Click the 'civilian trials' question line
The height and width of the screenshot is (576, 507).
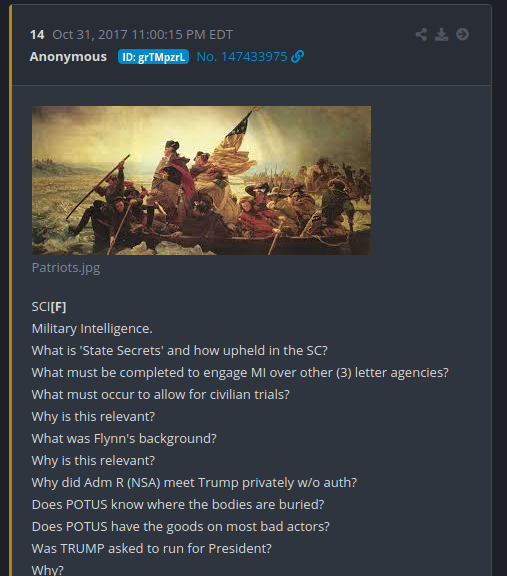[x=161, y=395]
